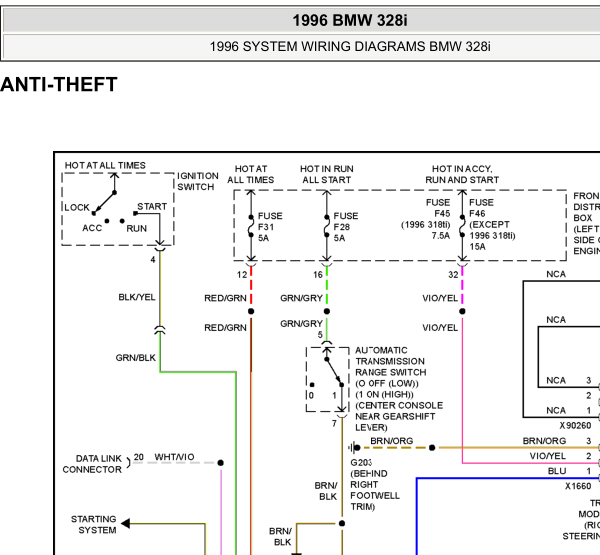
Task: Click the fuse symbol beside the F31 label
Action: point(251,226)
